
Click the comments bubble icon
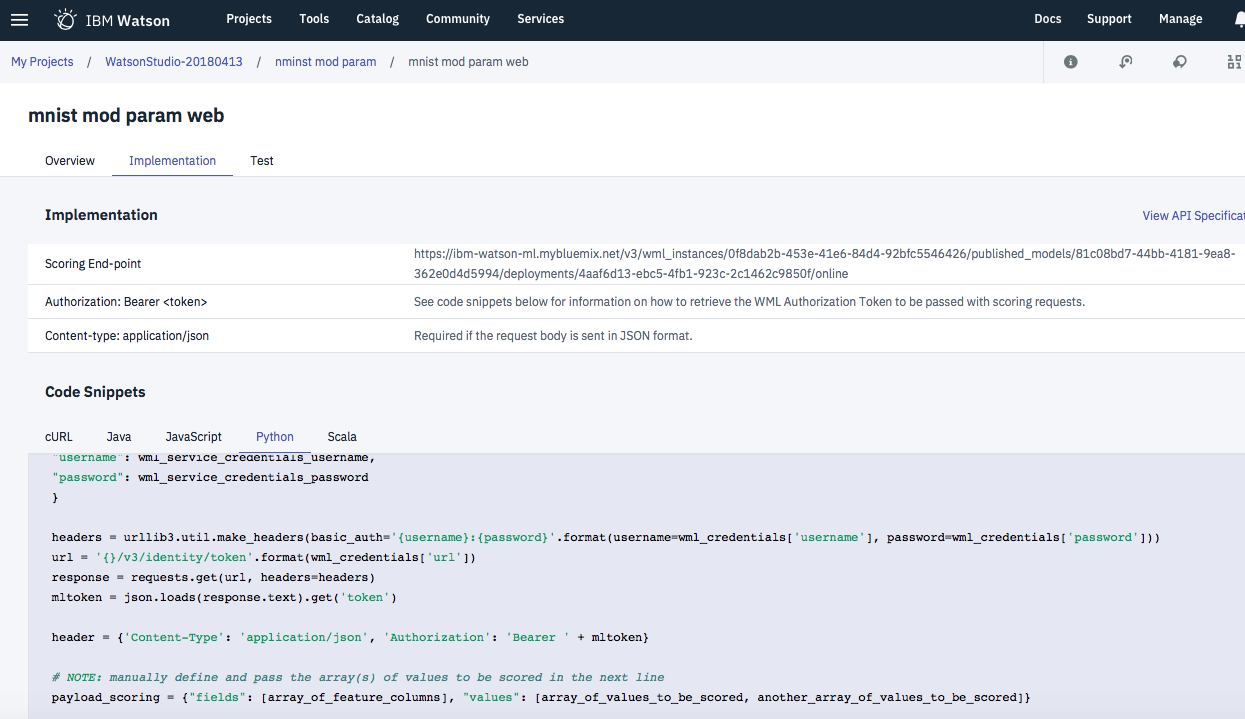pos(1180,62)
